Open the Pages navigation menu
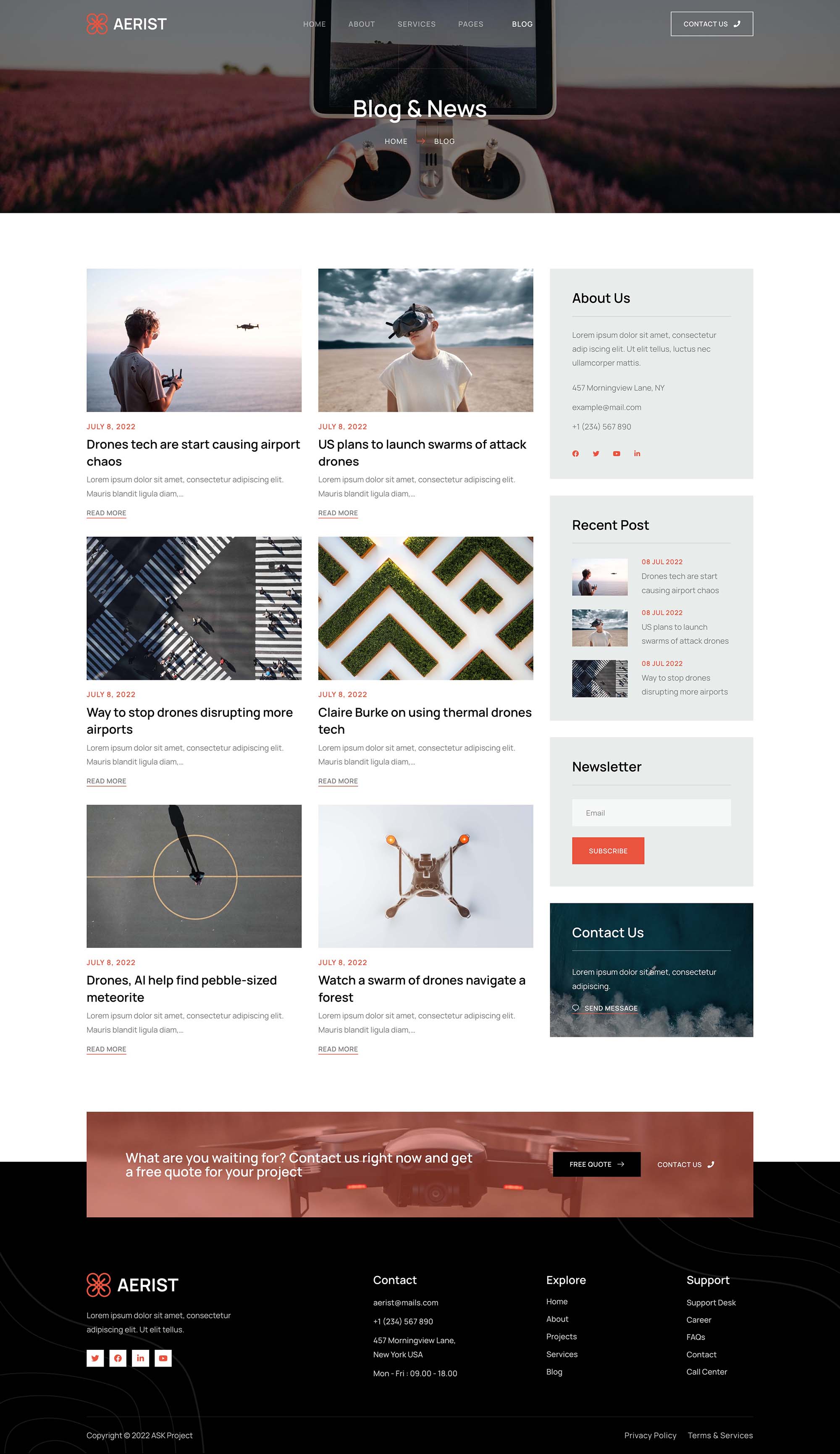Image resolution: width=840 pixels, height=1454 pixels. (x=471, y=24)
